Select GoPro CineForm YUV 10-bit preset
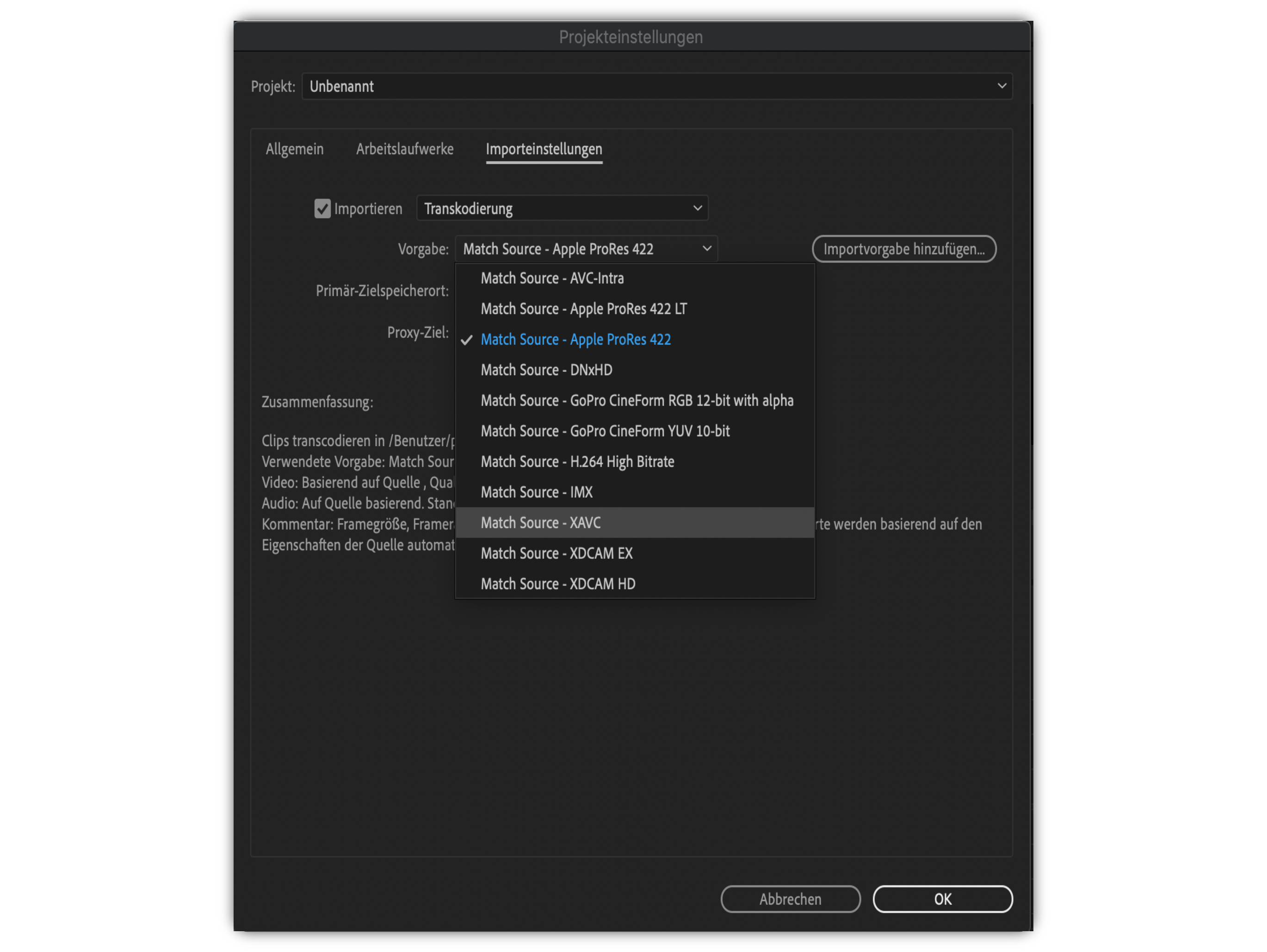Viewport: 1267px width, 952px height. pos(605,431)
